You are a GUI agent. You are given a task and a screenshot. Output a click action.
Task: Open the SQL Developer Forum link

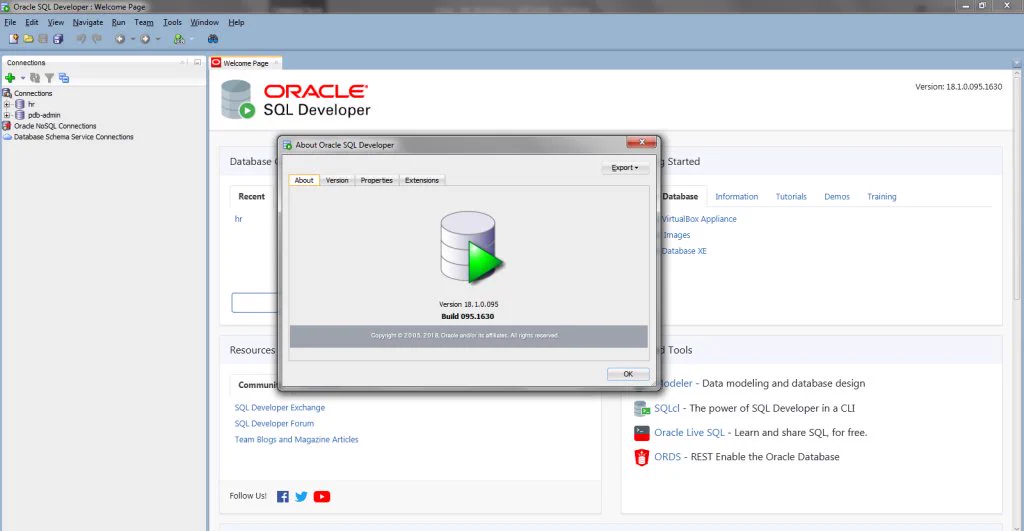pos(274,424)
